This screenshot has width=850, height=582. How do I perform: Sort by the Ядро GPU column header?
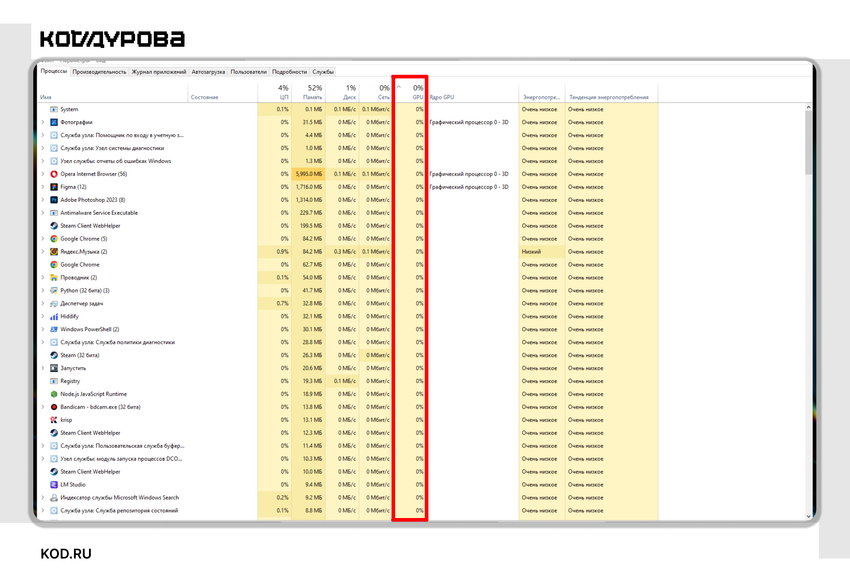click(x=473, y=92)
